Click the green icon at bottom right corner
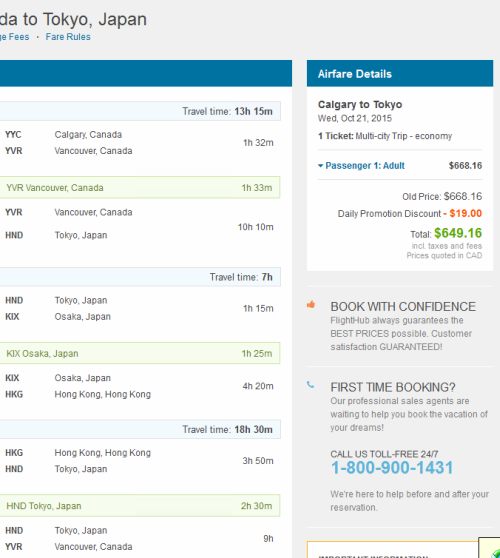The image size is (500, 558). [x=495, y=552]
